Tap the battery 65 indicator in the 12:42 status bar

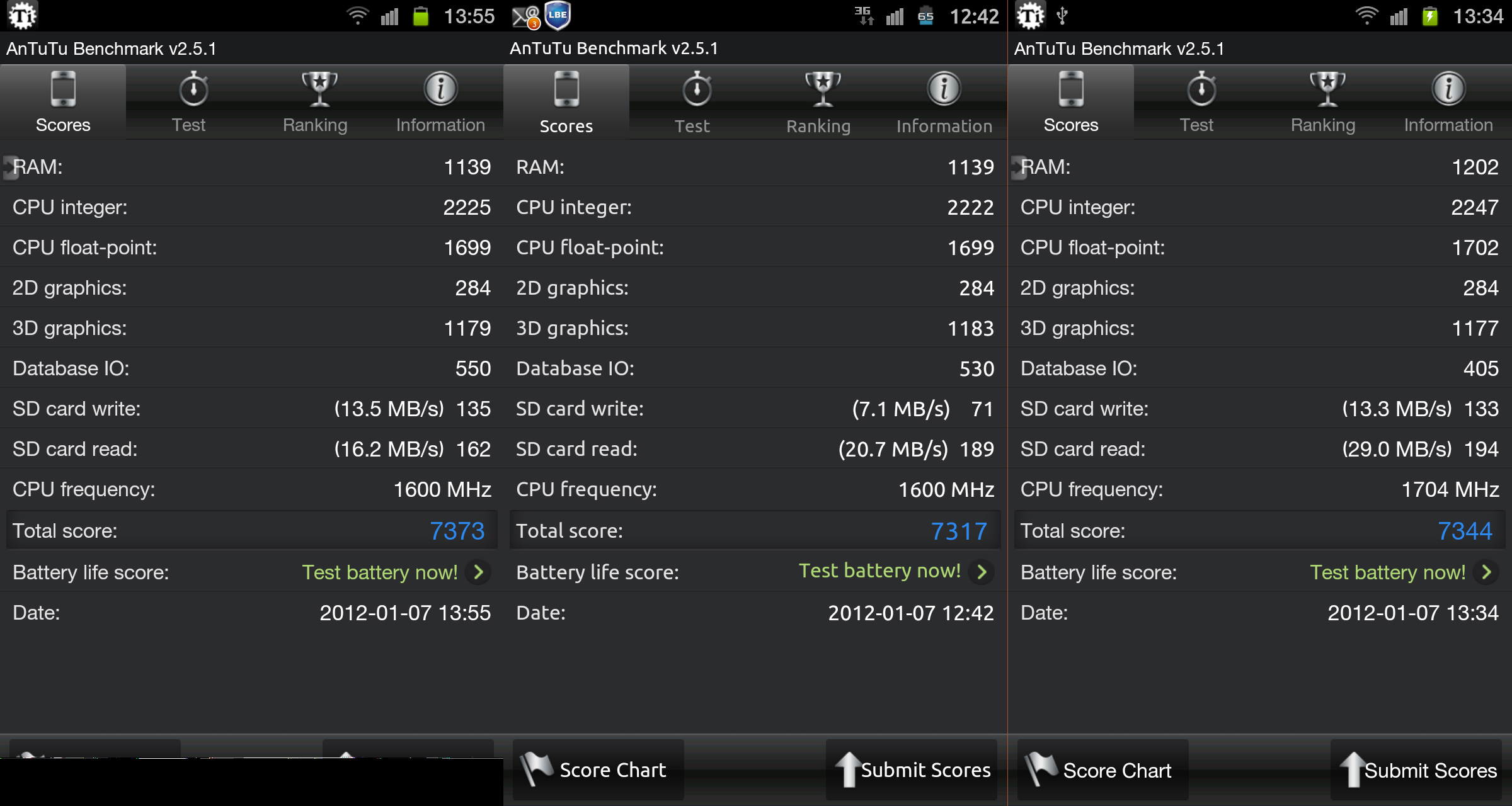tap(925, 16)
